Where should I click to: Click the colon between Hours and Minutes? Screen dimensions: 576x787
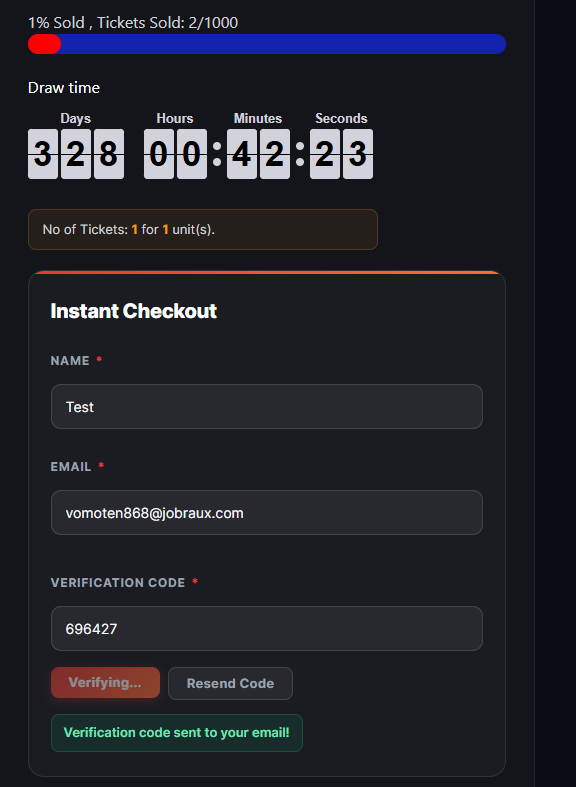coord(217,154)
